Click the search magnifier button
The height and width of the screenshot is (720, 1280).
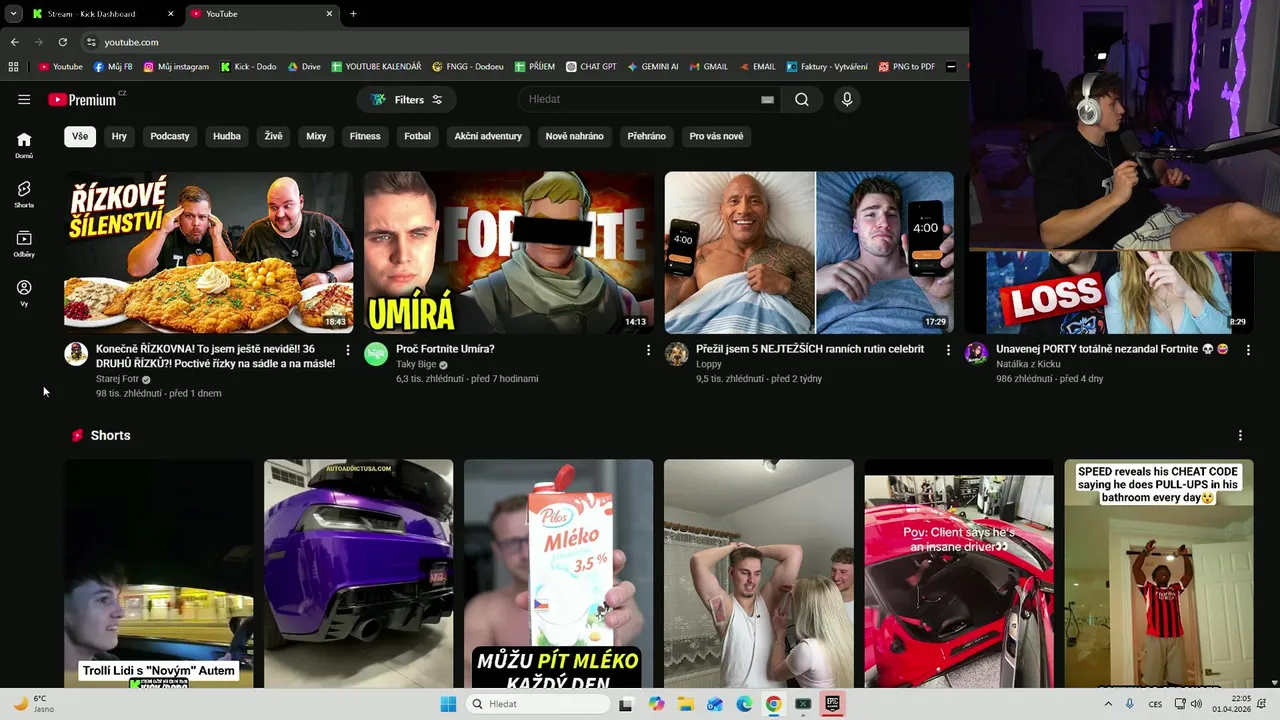pyautogui.click(x=801, y=99)
